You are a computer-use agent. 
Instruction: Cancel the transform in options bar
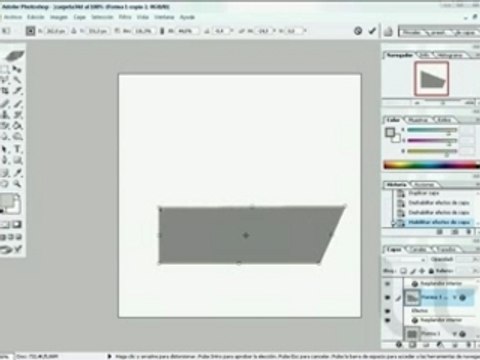[358, 31]
